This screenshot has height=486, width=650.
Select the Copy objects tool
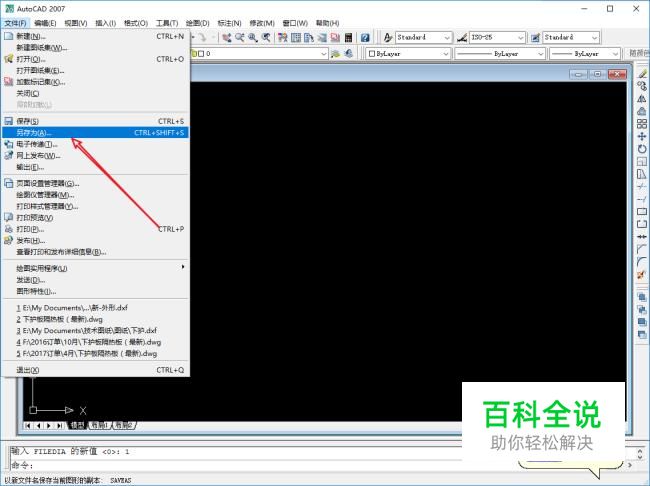pos(642,86)
